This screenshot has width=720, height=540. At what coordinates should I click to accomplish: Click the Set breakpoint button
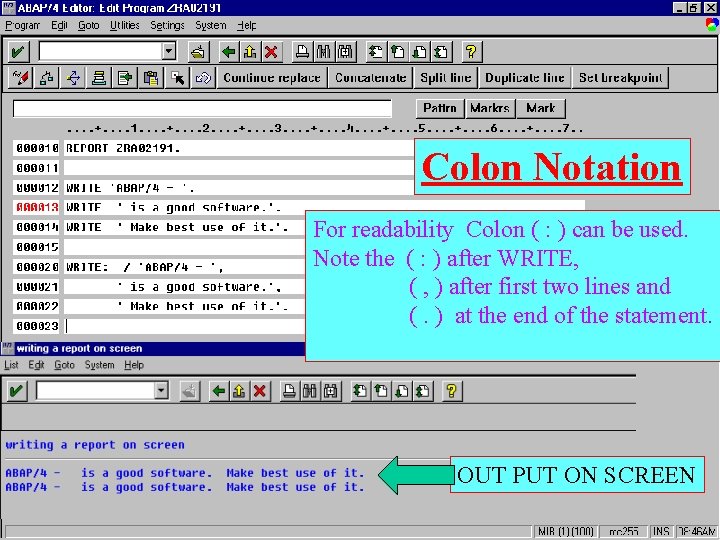(x=620, y=78)
